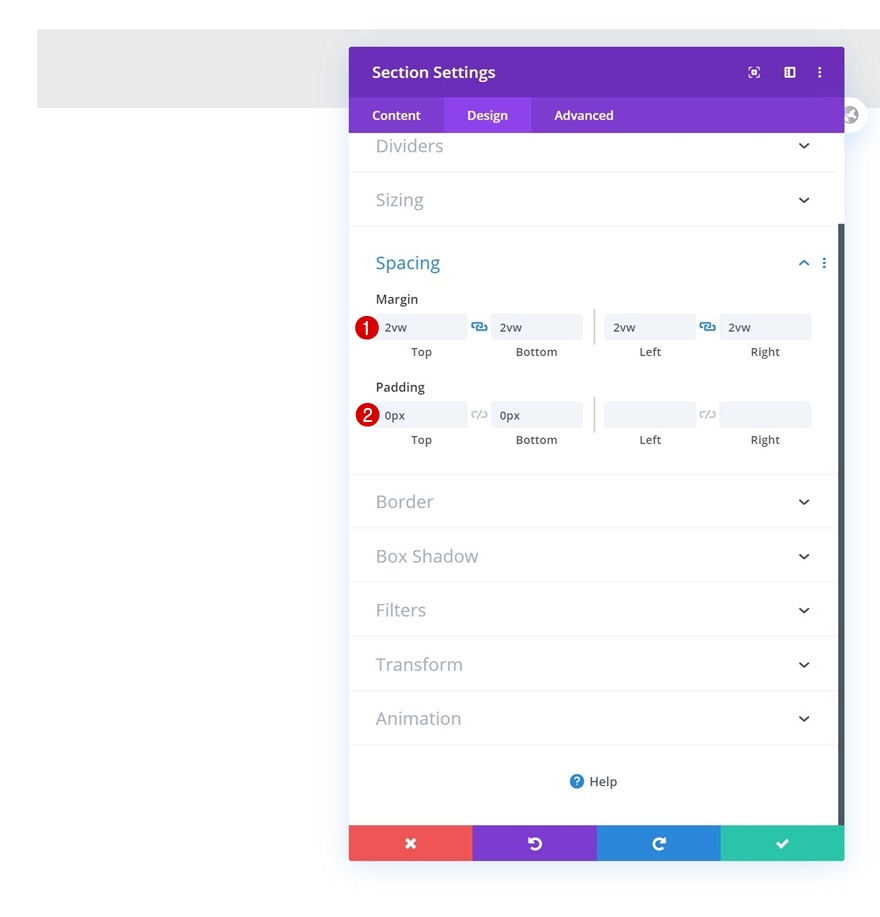Image resolution: width=880 pixels, height=917 pixels.
Task: Click the red discard changes X button
Action: [x=410, y=843]
